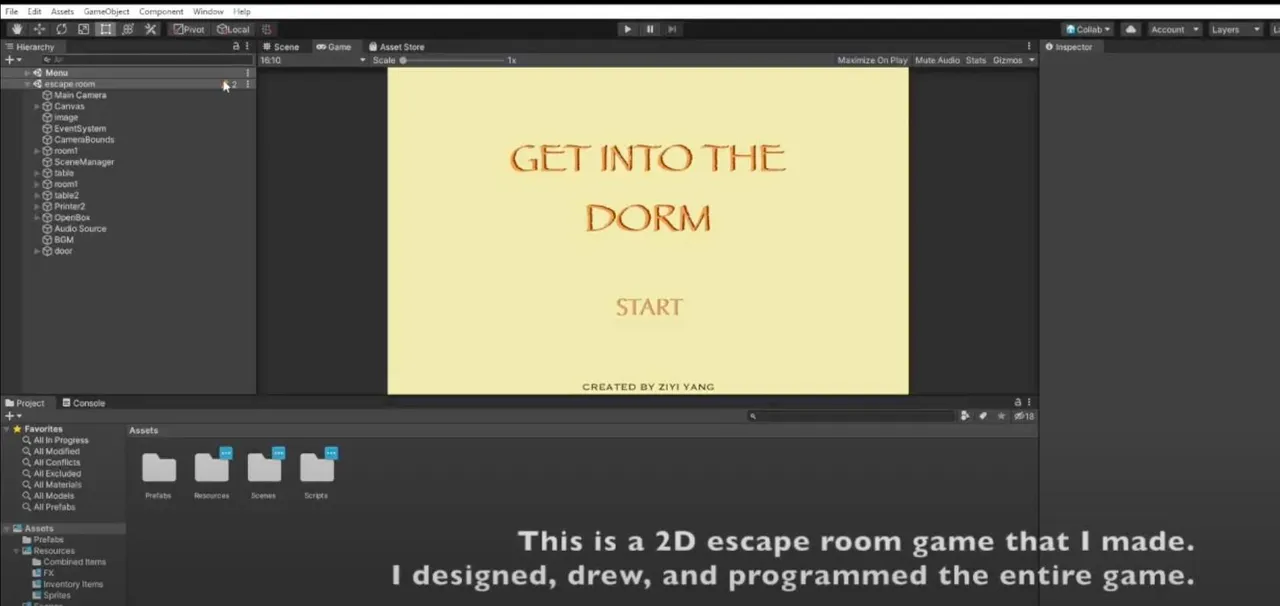Open the cloud services icon
The height and width of the screenshot is (606, 1280).
click(1131, 29)
